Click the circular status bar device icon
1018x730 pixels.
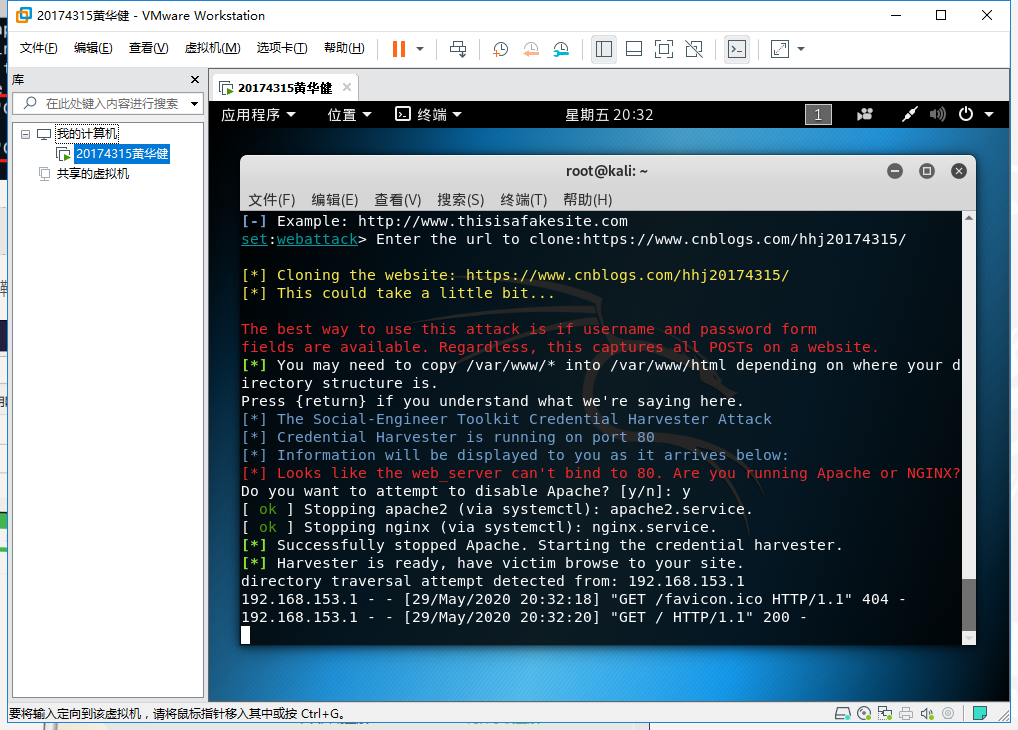[948, 713]
